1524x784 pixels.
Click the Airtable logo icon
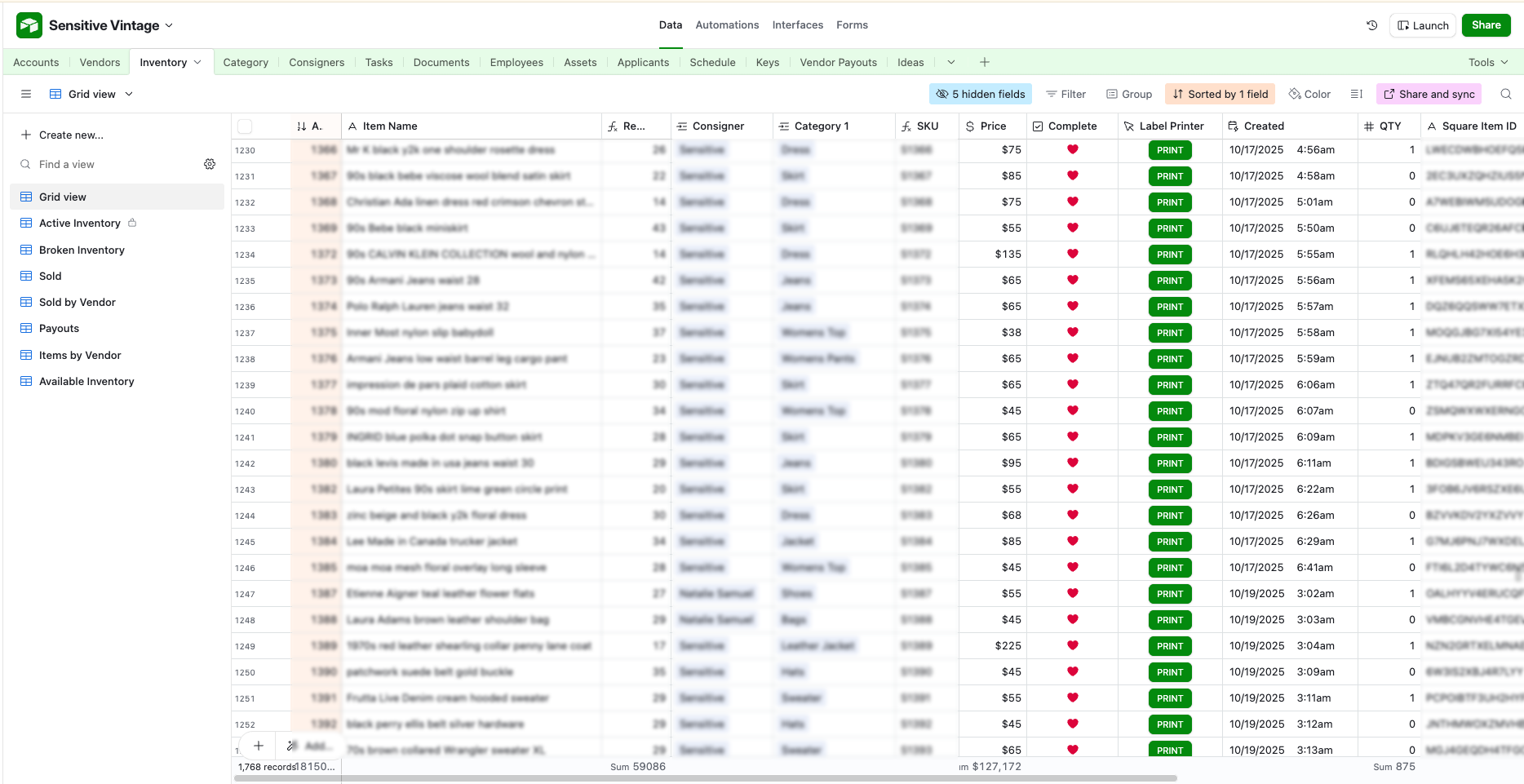[29, 25]
